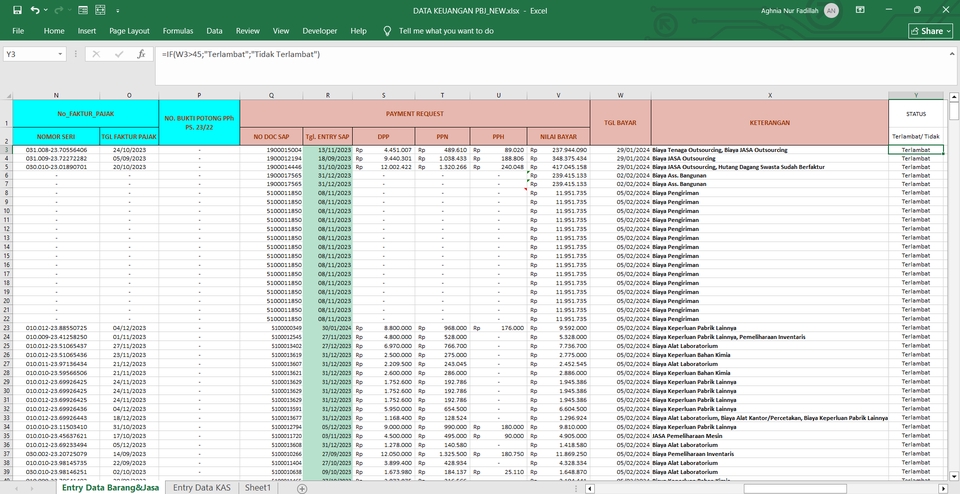The width and height of the screenshot is (960, 494).
Task: Select the Y column header
Action: pos(916,95)
